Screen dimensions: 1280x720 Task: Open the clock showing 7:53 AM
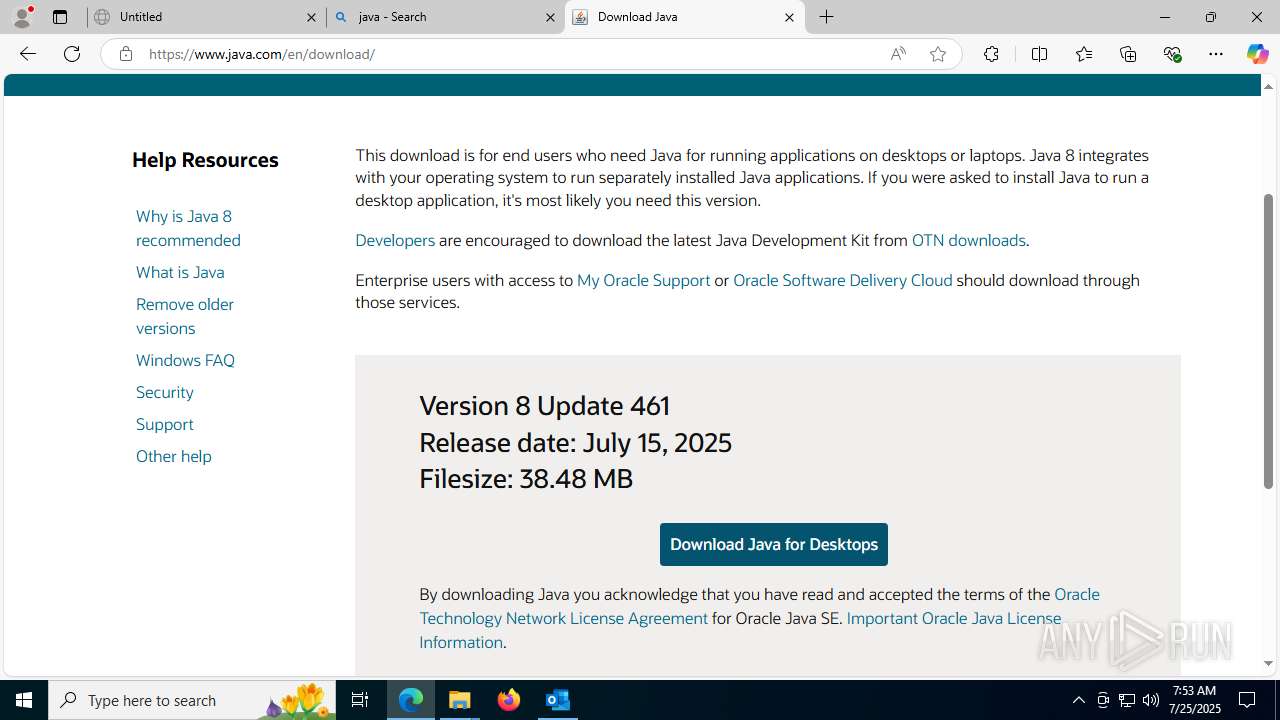(x=1194, y=699)
